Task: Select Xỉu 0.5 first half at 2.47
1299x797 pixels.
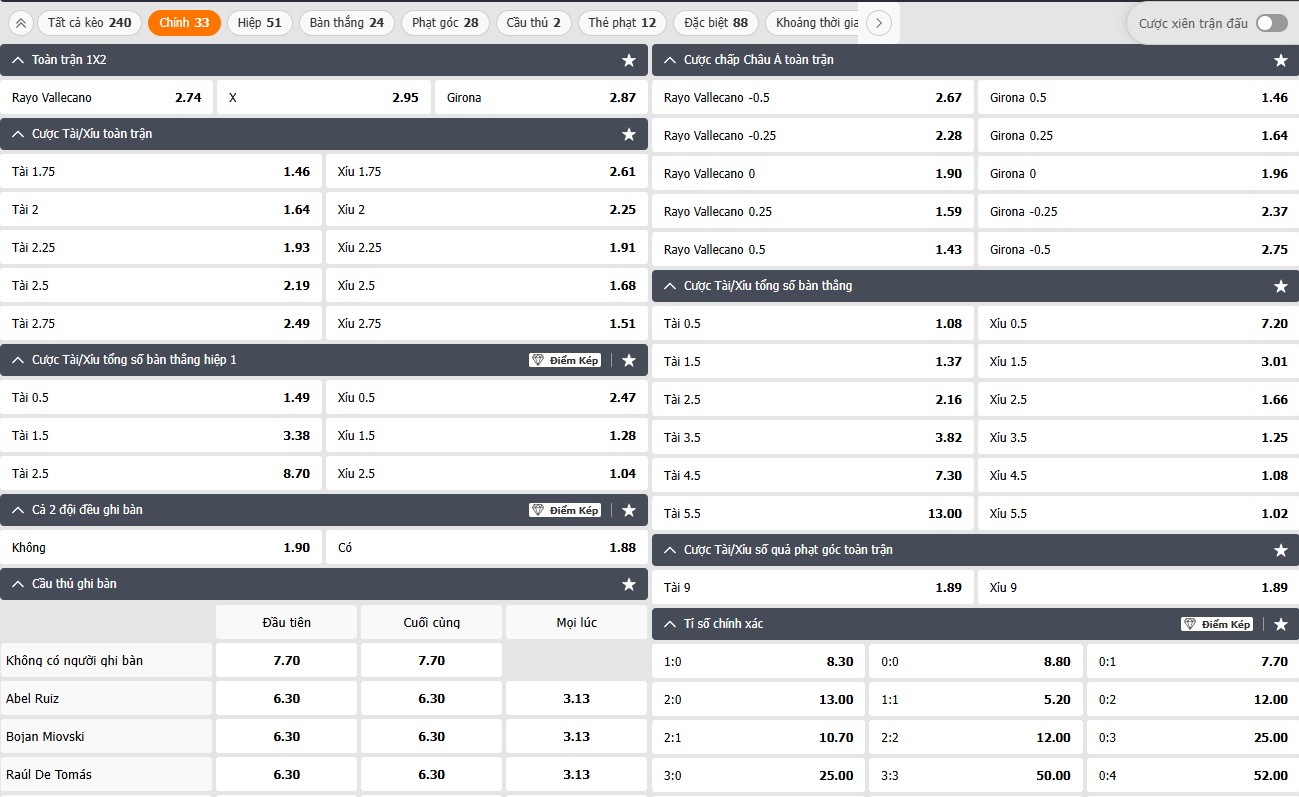Action: click(x=487, y=398)
